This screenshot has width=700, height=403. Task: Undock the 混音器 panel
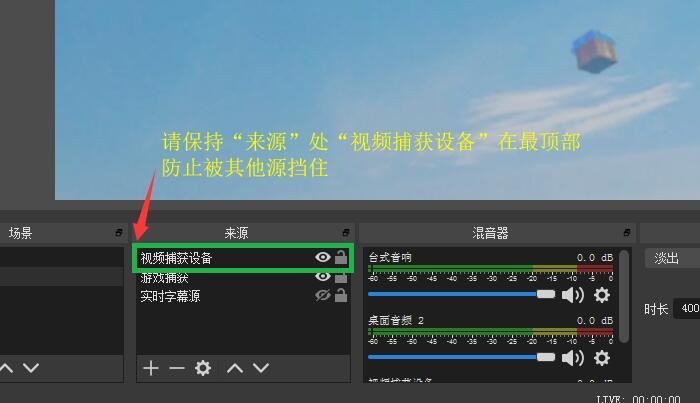tap(627, 233)
